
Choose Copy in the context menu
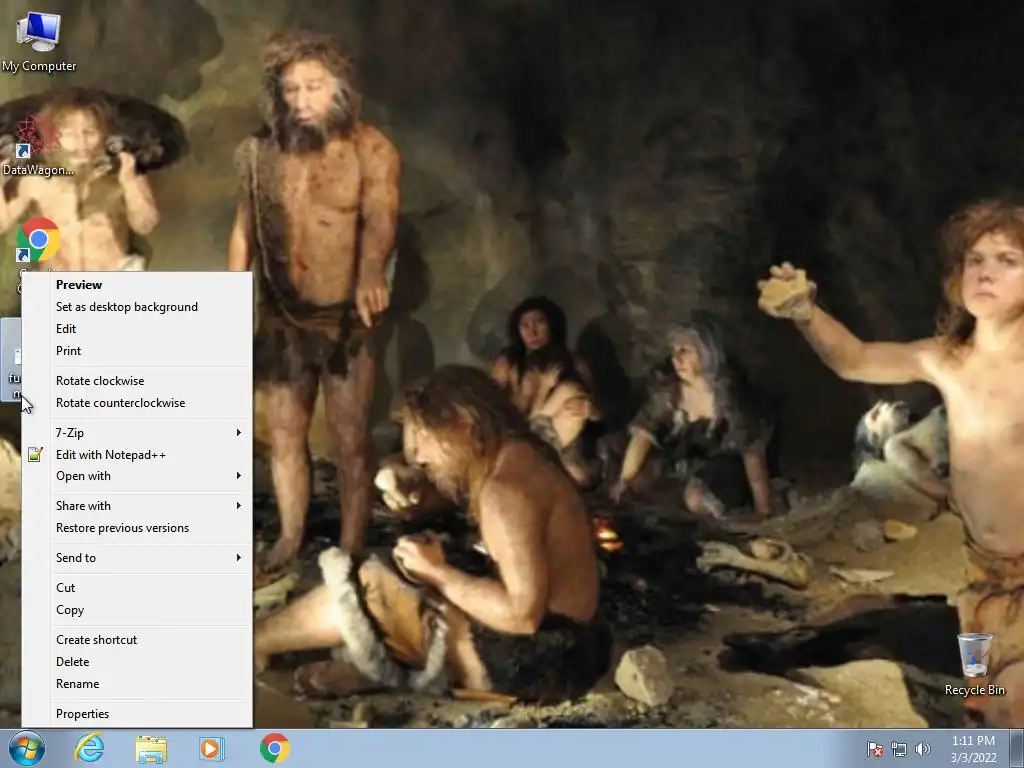coord(137,610)
